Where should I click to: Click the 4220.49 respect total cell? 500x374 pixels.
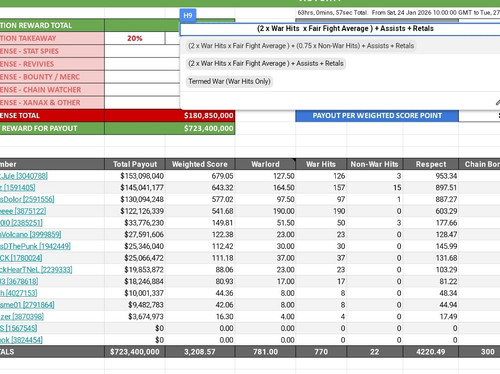point(431,352)
